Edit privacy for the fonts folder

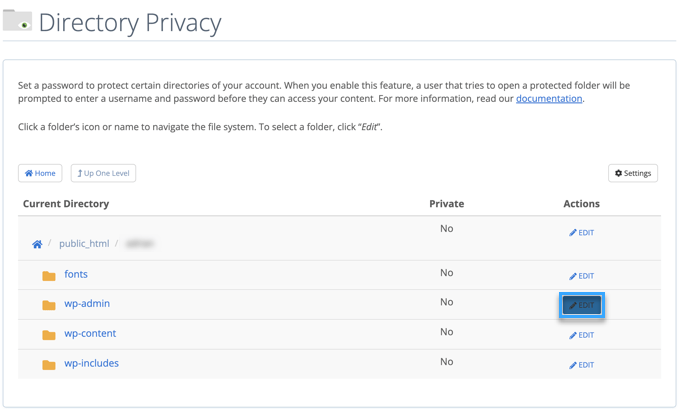[x=581, y=276]
